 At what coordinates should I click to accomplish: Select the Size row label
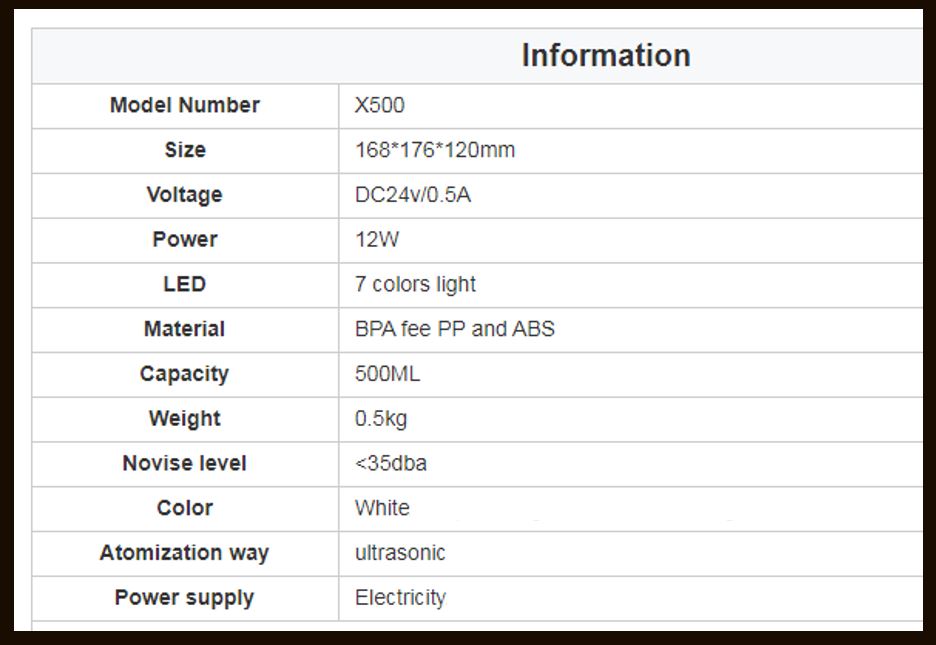185,150
